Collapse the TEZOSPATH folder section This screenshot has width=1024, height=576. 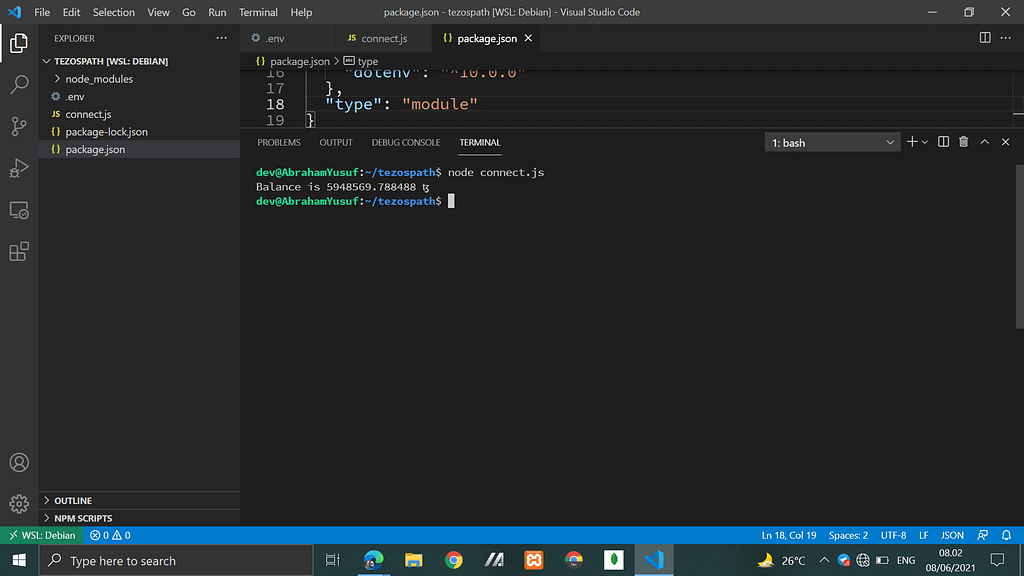coord(139,61)
